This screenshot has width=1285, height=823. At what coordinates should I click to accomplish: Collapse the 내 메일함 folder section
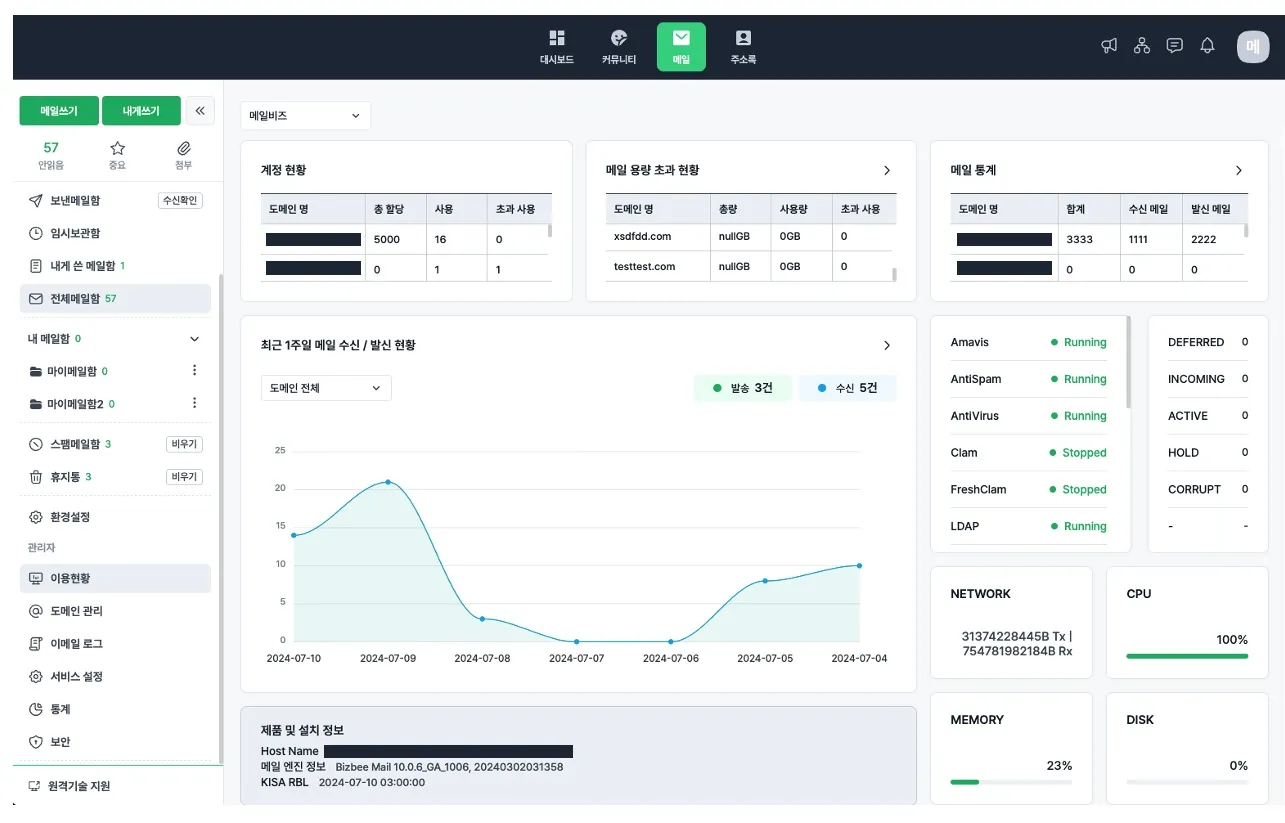pyautogui.click(x=195, y=339)
